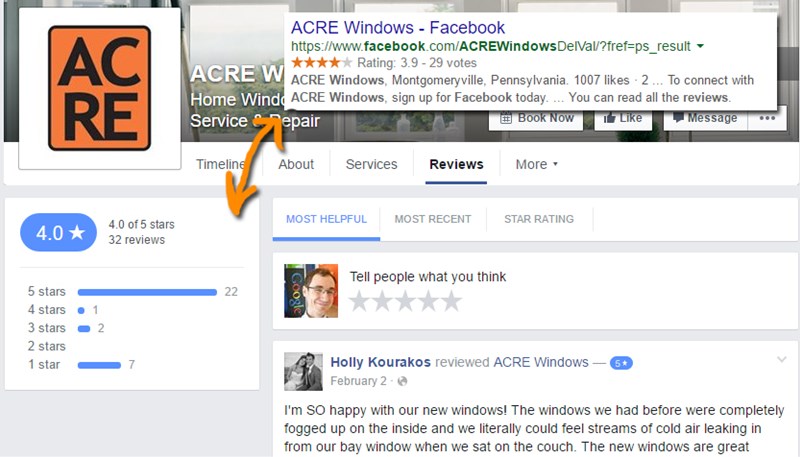Filter reviews by Star Rating
The width and height of the screenshot is (800, 457).
[x=538, y=219]
